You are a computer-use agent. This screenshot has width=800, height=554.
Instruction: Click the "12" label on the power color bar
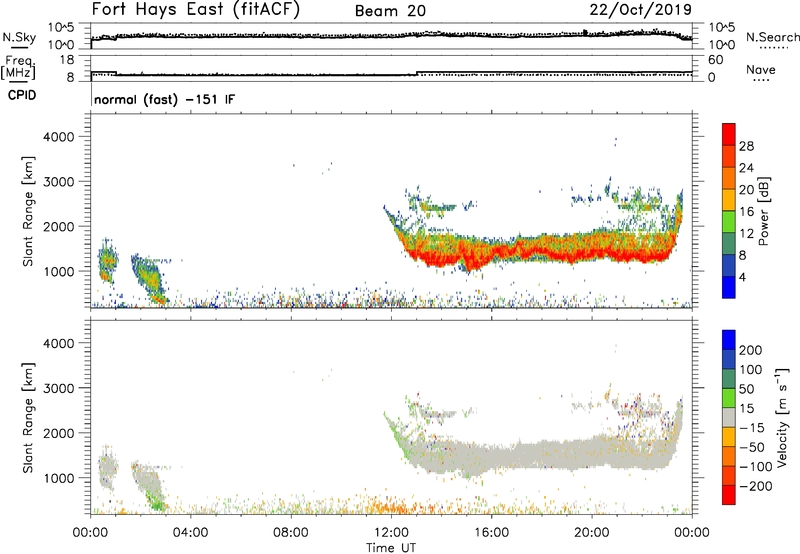(x=746, y=234)
